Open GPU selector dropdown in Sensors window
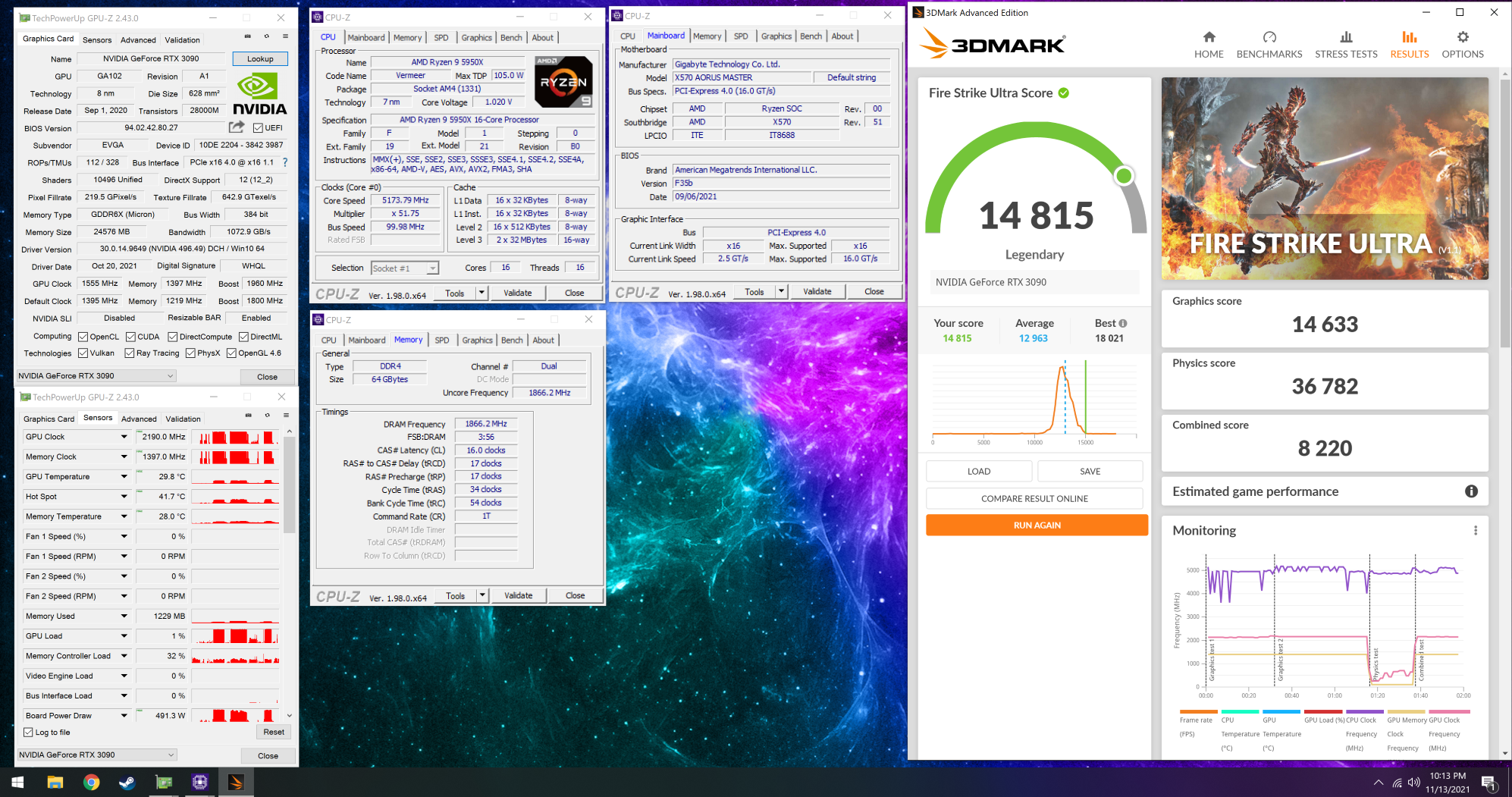The width and height of the screenshot is (1512, 797). pyautogui.click(x=96, y=755)
